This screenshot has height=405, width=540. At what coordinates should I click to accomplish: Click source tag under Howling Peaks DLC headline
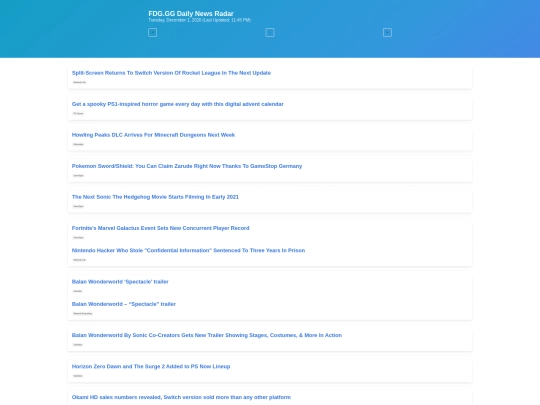(79, 144)
